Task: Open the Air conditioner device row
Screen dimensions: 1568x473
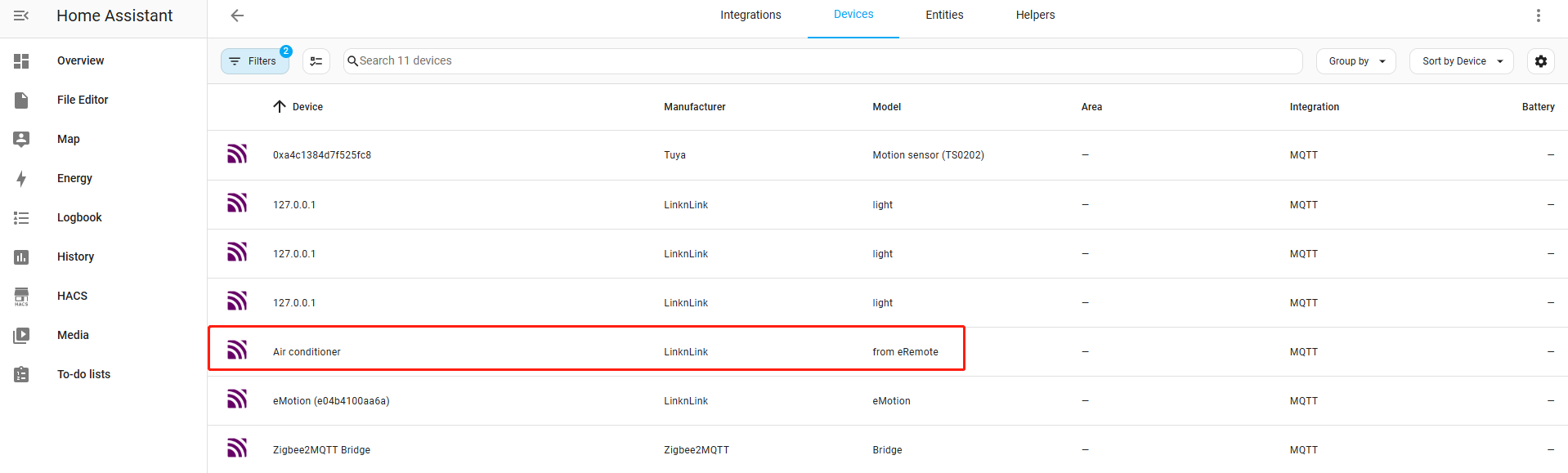Action: 888,352
